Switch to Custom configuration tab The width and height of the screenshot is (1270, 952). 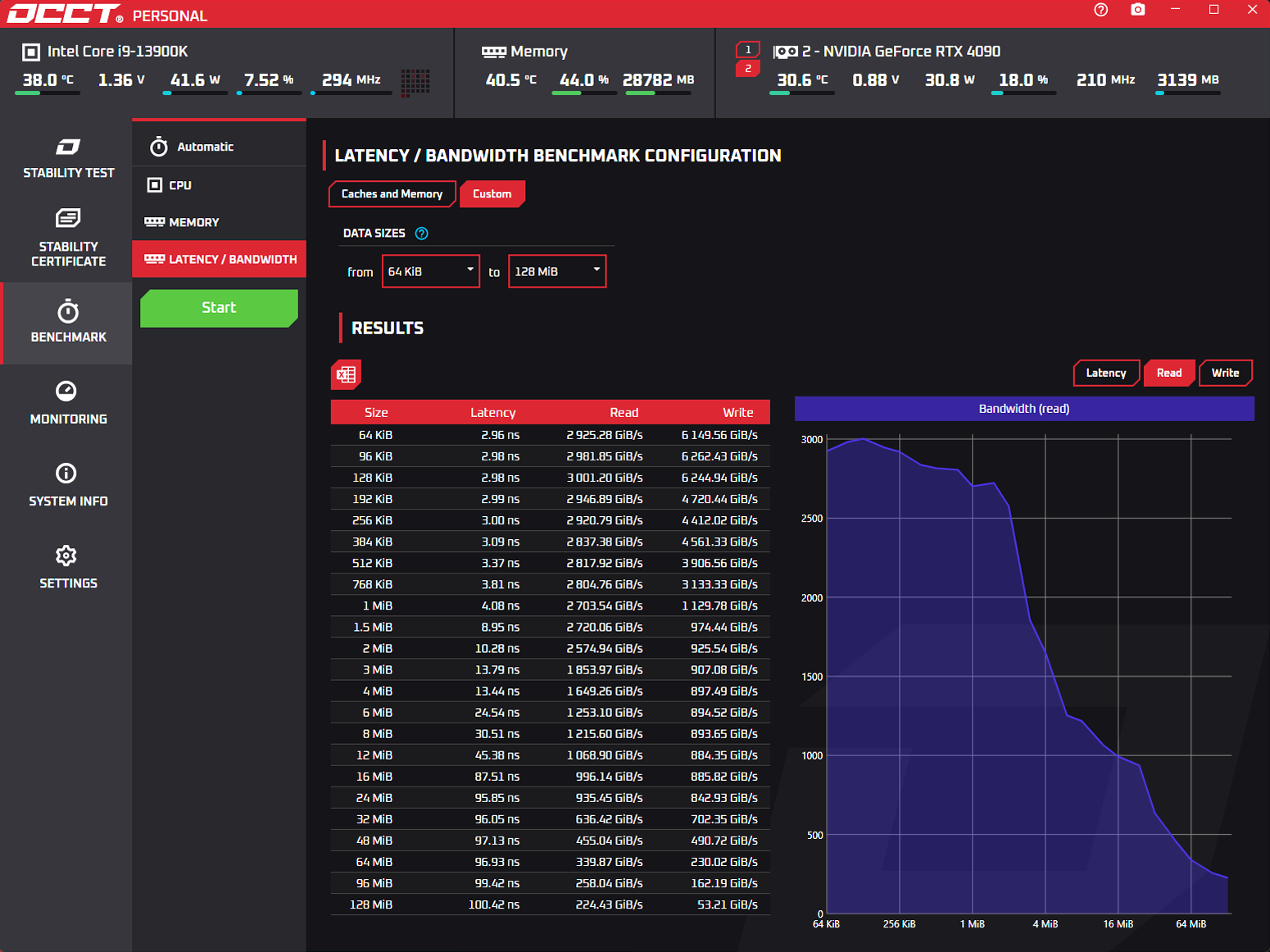[x=492, y=194]
